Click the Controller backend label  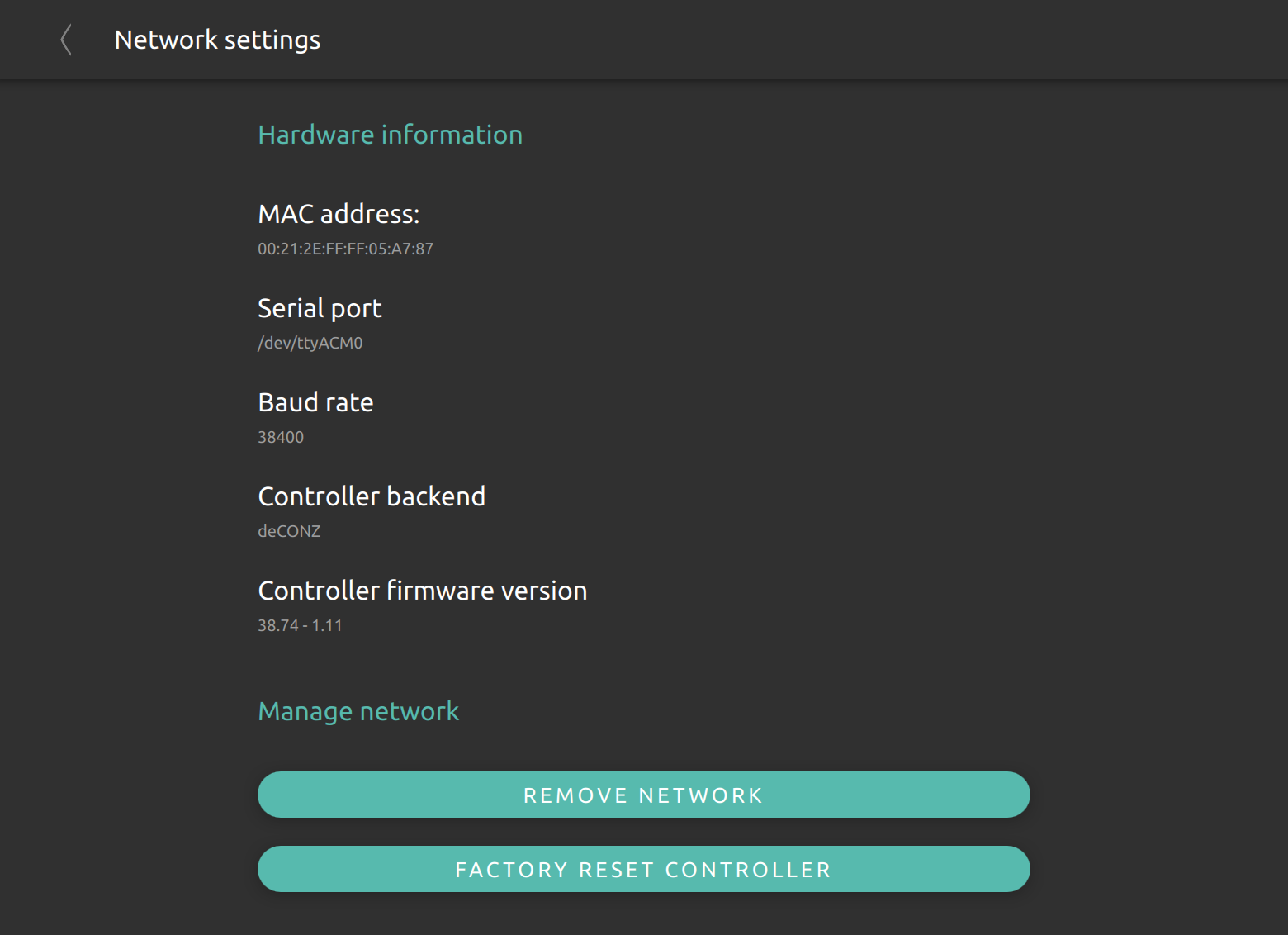(x=372, y=496)
